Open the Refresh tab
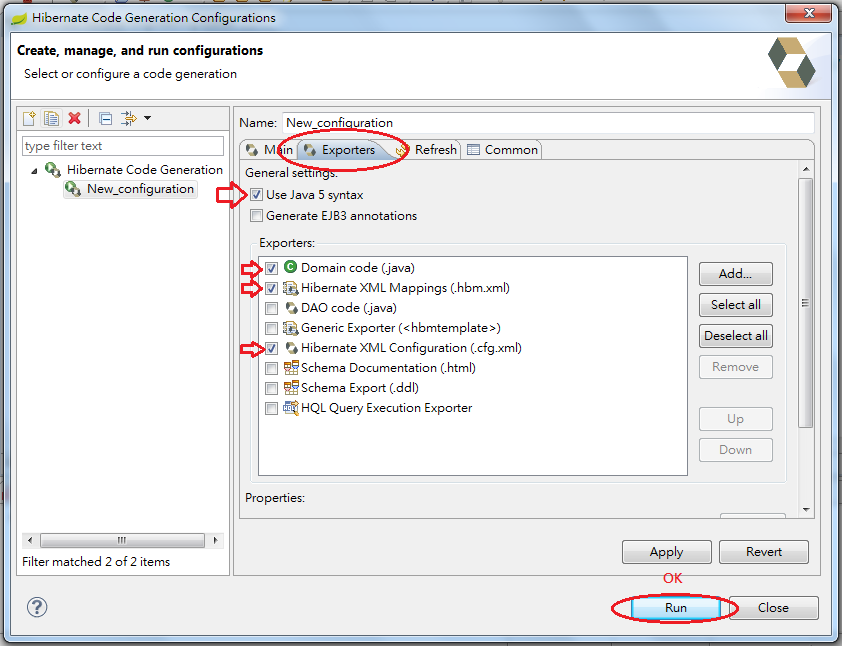The image size is (842, 646). [427, 150]
